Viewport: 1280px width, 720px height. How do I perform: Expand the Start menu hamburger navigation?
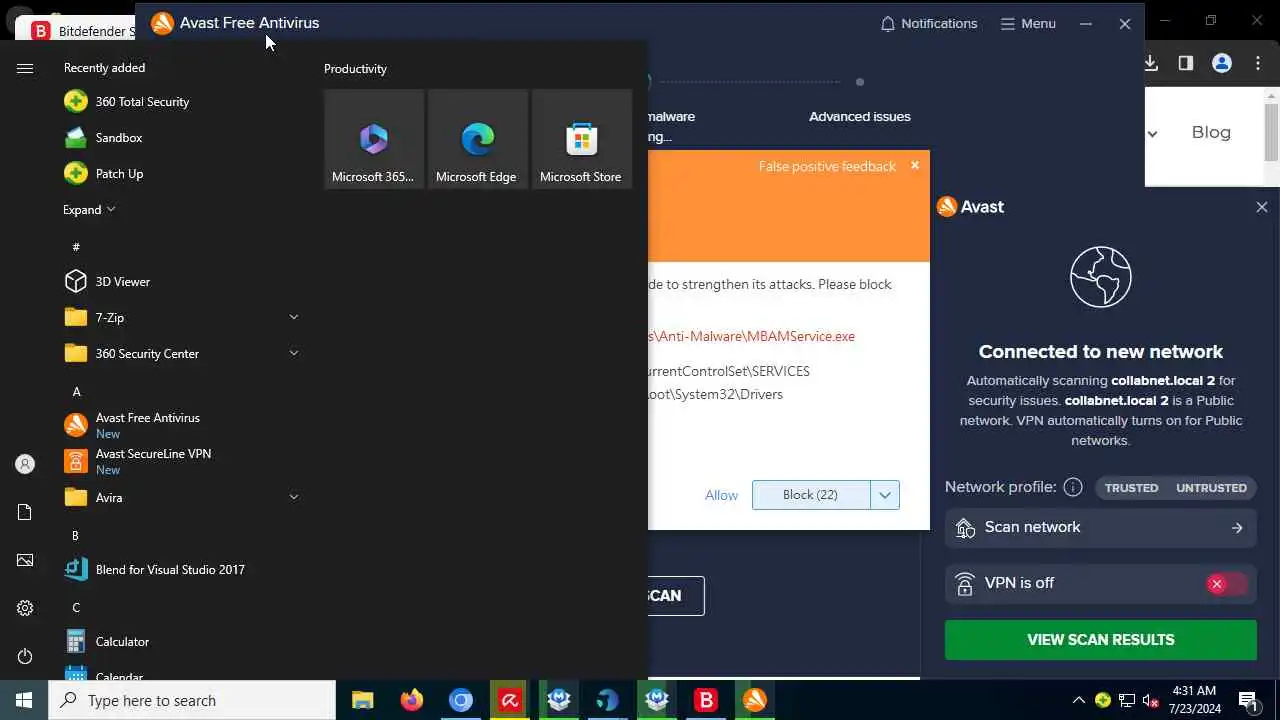pyautogui.click(x=25, y=68)
